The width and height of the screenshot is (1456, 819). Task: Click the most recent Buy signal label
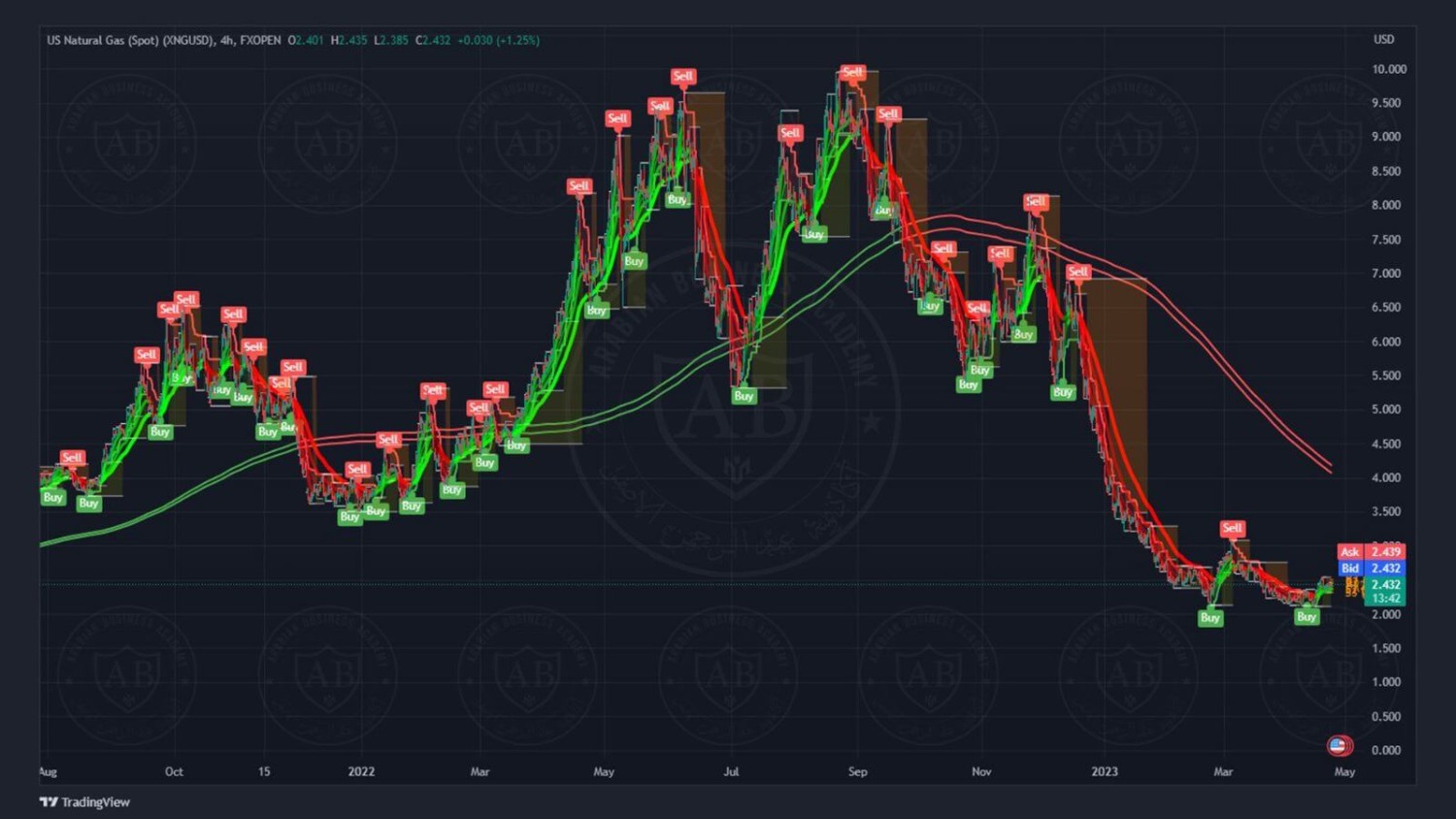coord(1307,616)
